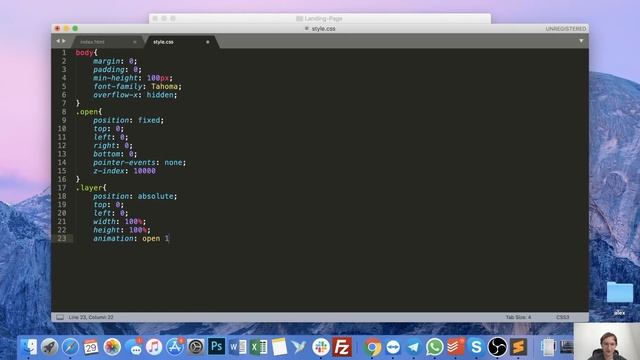Click the body selector on line 1
Screen dimensions: 640x360
coord(84,53)
